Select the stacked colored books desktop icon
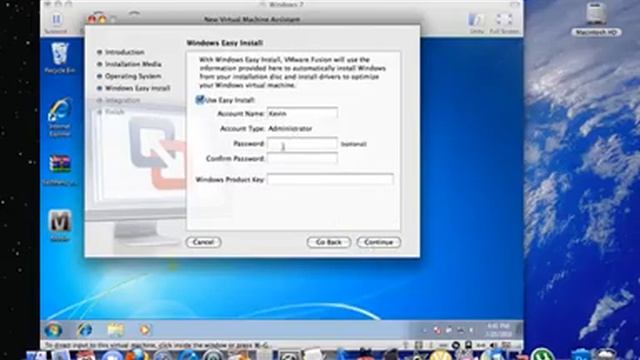The image size is (640, 360). (60, 169)
